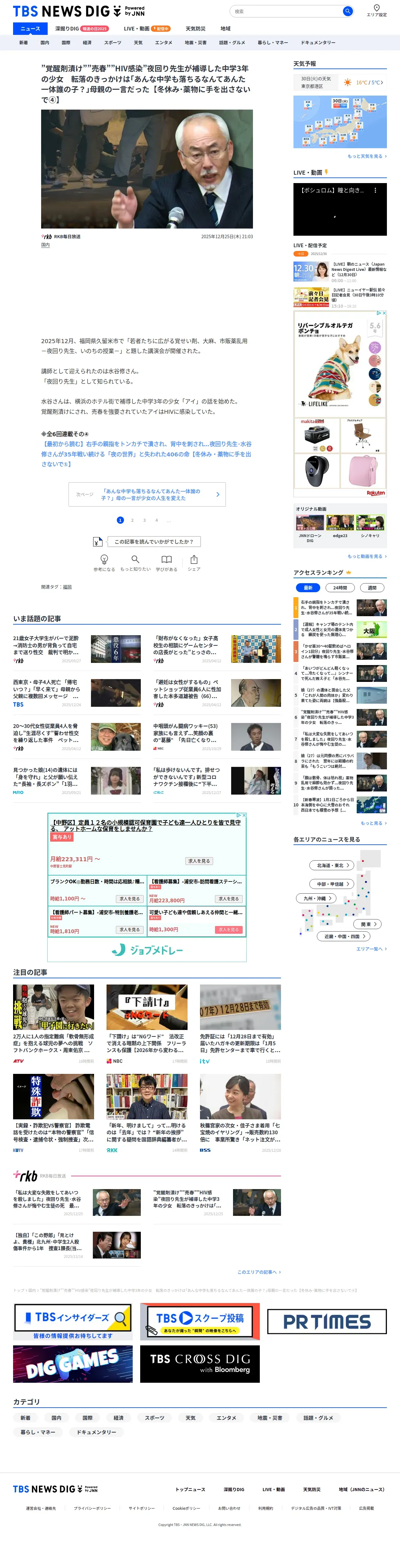Open the 『下請け』はNGワード article thumbnail
Viewport: 400px width, 1568px height.
click(147, 1007)
